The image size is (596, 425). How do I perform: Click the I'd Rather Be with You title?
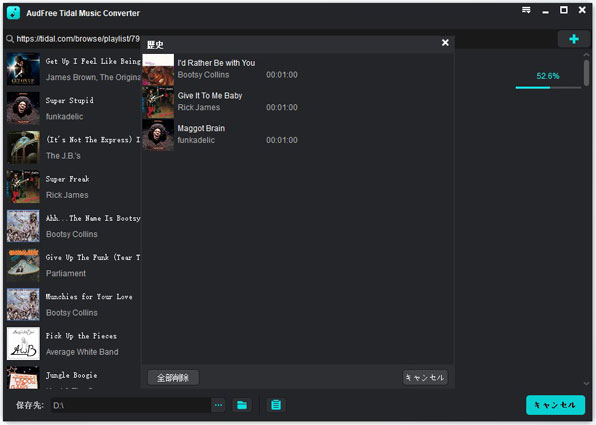click(216, 63)
